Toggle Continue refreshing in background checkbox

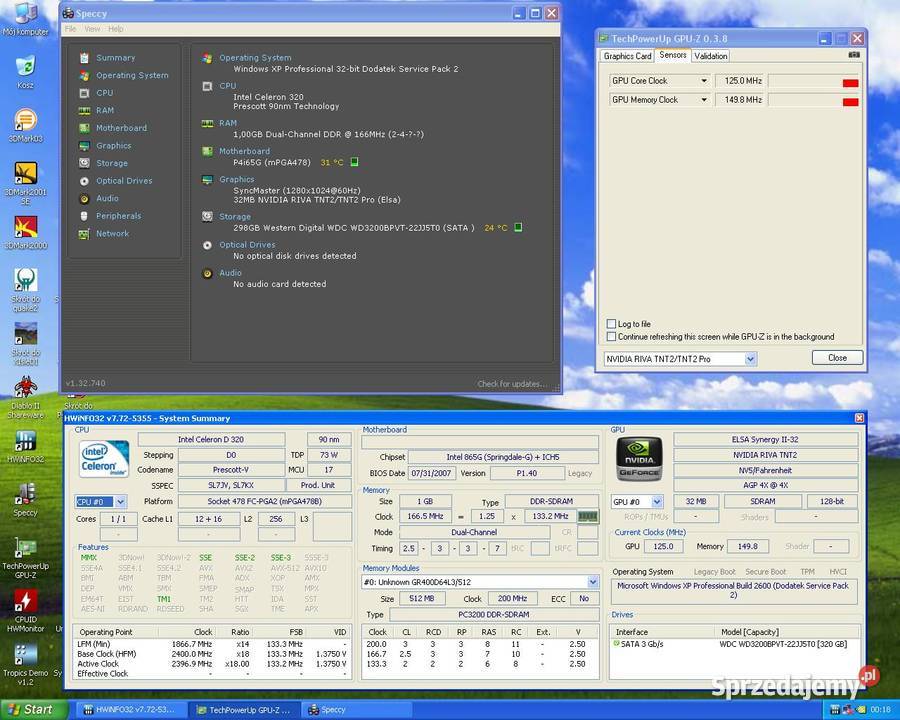click(x=611, y=336)
